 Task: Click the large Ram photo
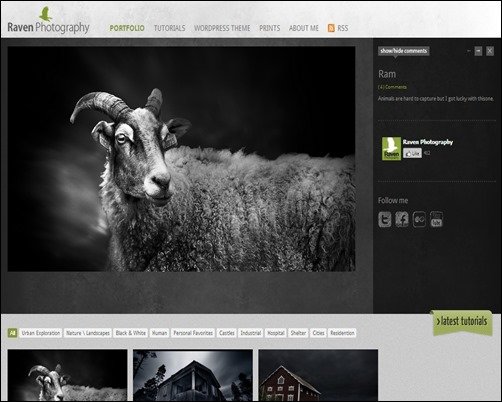[x=181, y=159]
